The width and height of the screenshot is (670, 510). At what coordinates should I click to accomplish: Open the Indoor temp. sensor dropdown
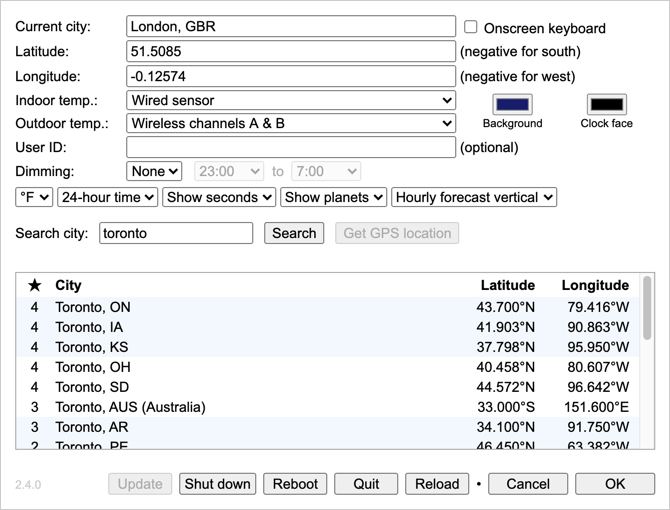(x=290, y=100)
